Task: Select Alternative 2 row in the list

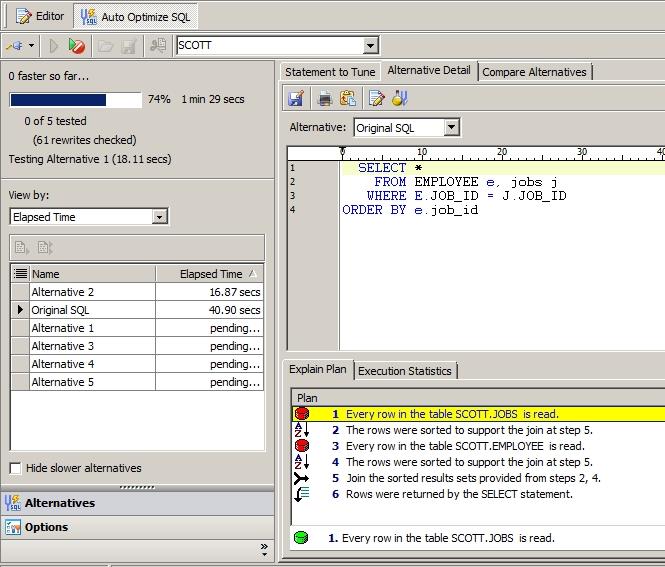Action: click(x=63, y=292)
